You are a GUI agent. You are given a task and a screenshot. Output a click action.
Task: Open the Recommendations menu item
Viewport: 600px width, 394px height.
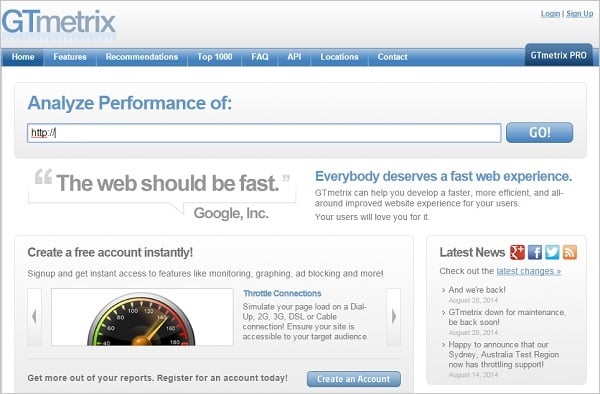point(142,57)
